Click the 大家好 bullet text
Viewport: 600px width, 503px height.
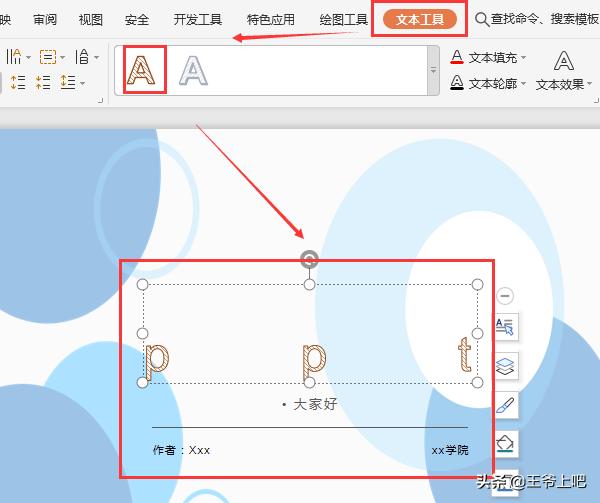tap(315, 404)
